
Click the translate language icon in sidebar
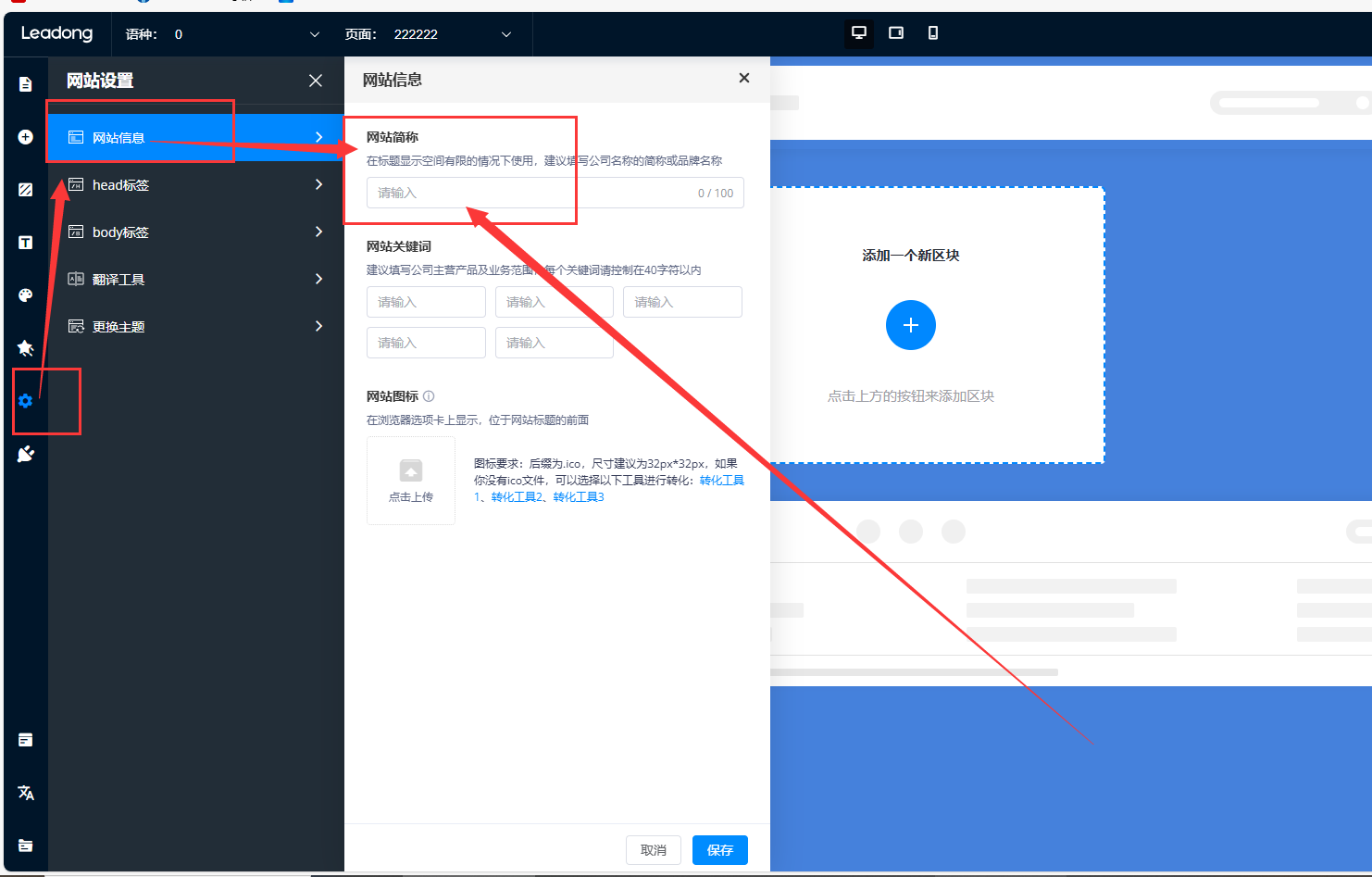(25, 793)
